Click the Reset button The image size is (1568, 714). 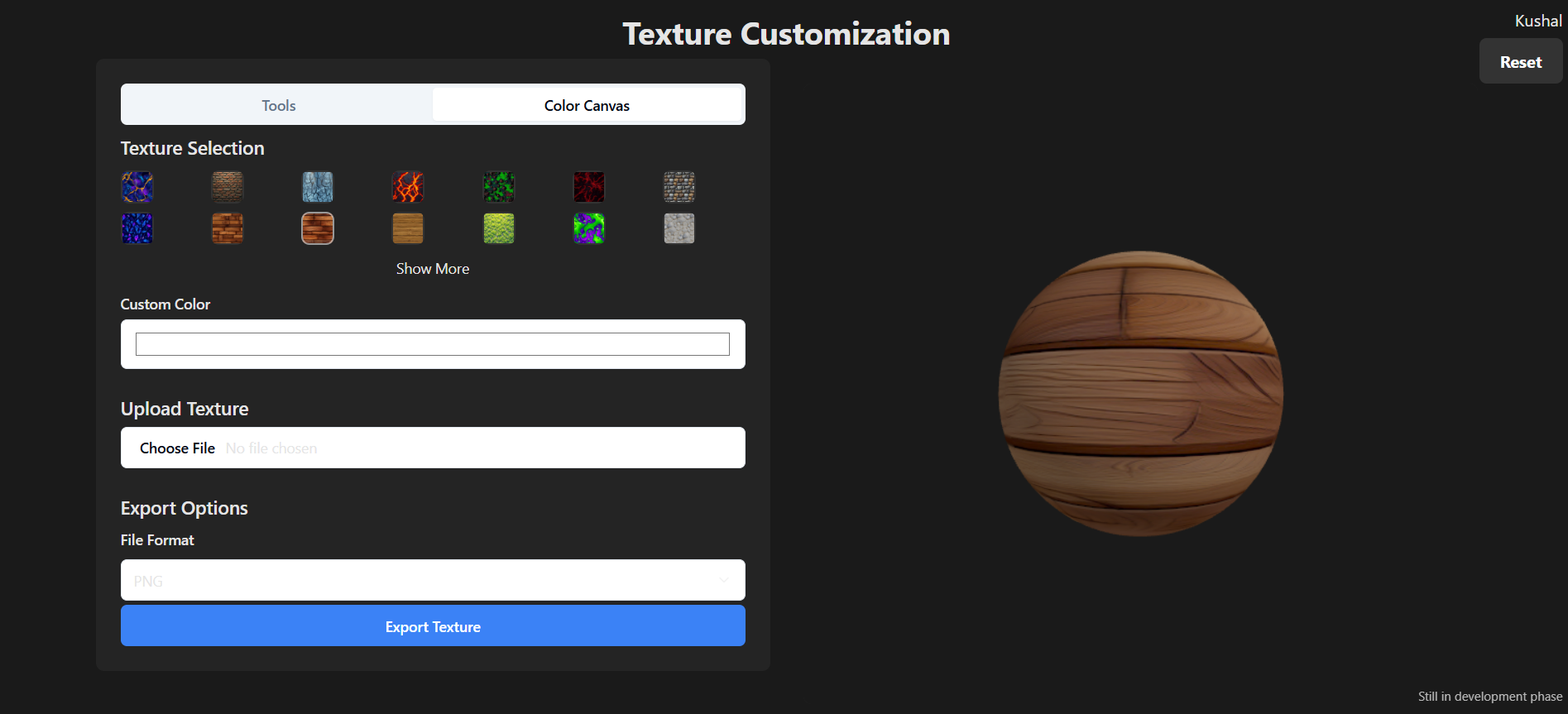(1521, 61)
